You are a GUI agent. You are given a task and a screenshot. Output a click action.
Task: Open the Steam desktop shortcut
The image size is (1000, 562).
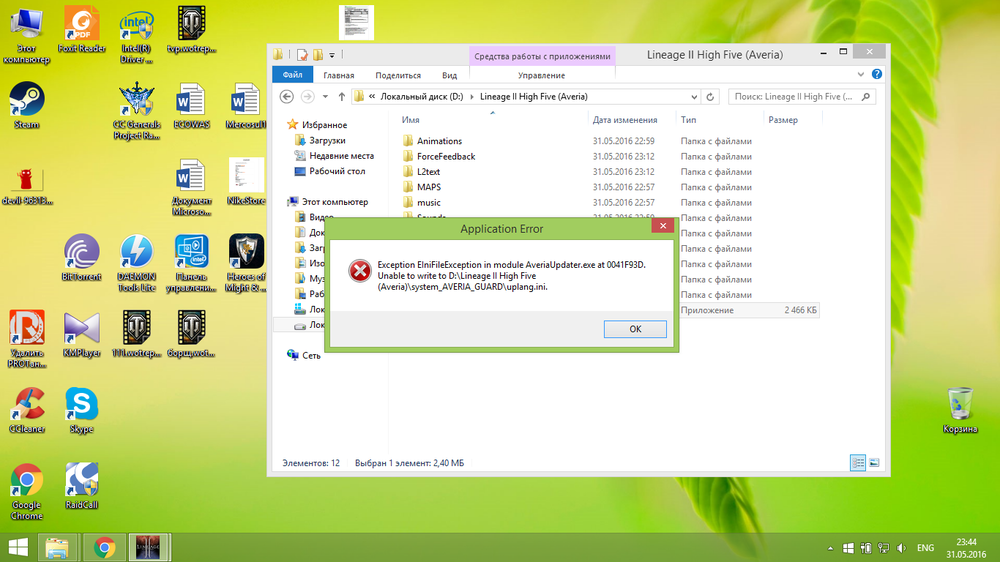[26, 102]
